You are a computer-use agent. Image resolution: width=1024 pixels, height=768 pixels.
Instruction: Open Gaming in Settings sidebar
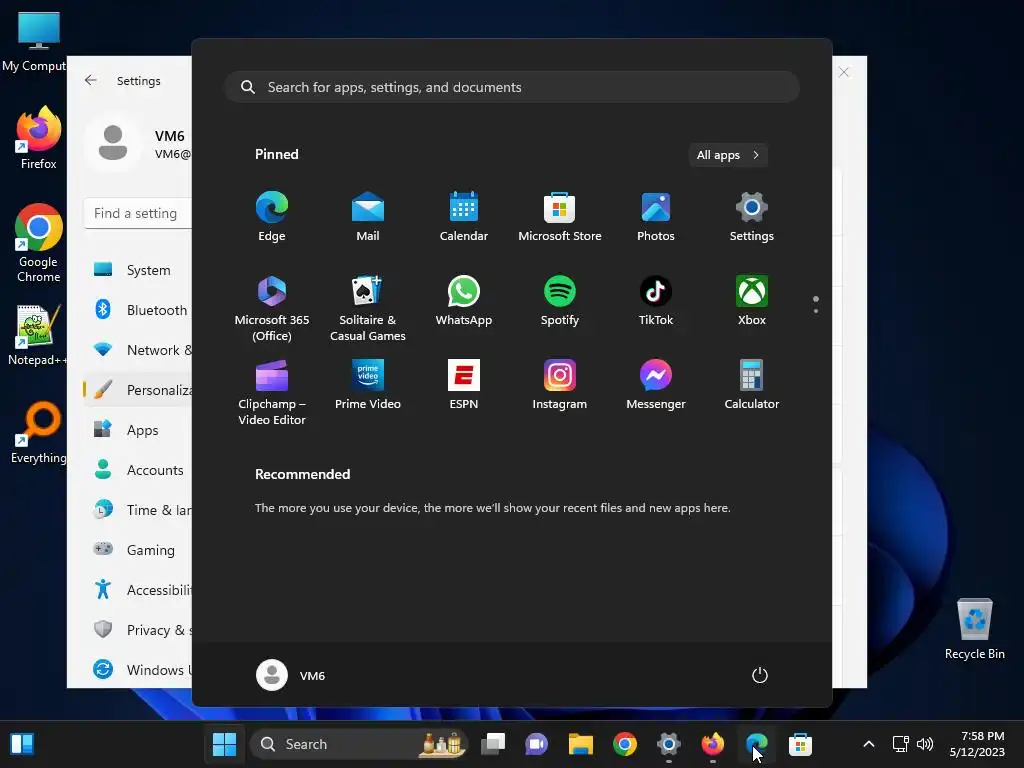pos(138,550)
